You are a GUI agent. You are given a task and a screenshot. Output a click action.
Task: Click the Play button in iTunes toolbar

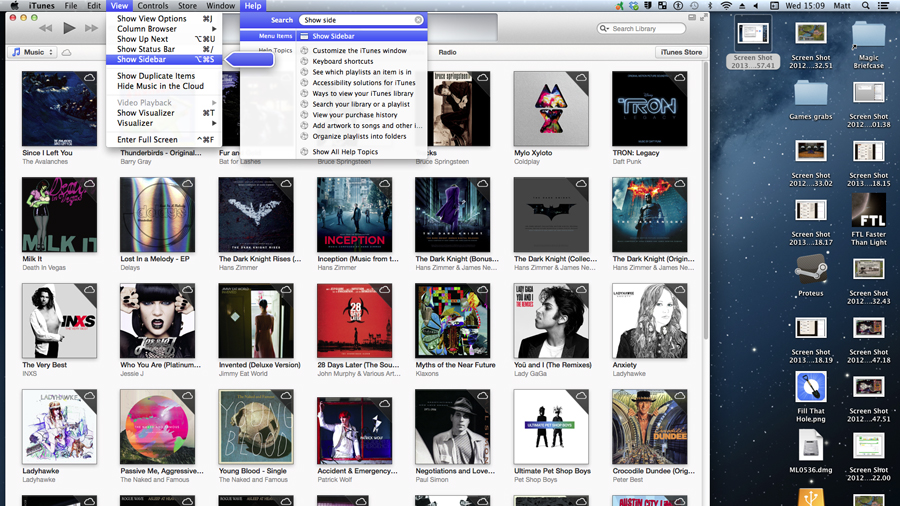69,28
